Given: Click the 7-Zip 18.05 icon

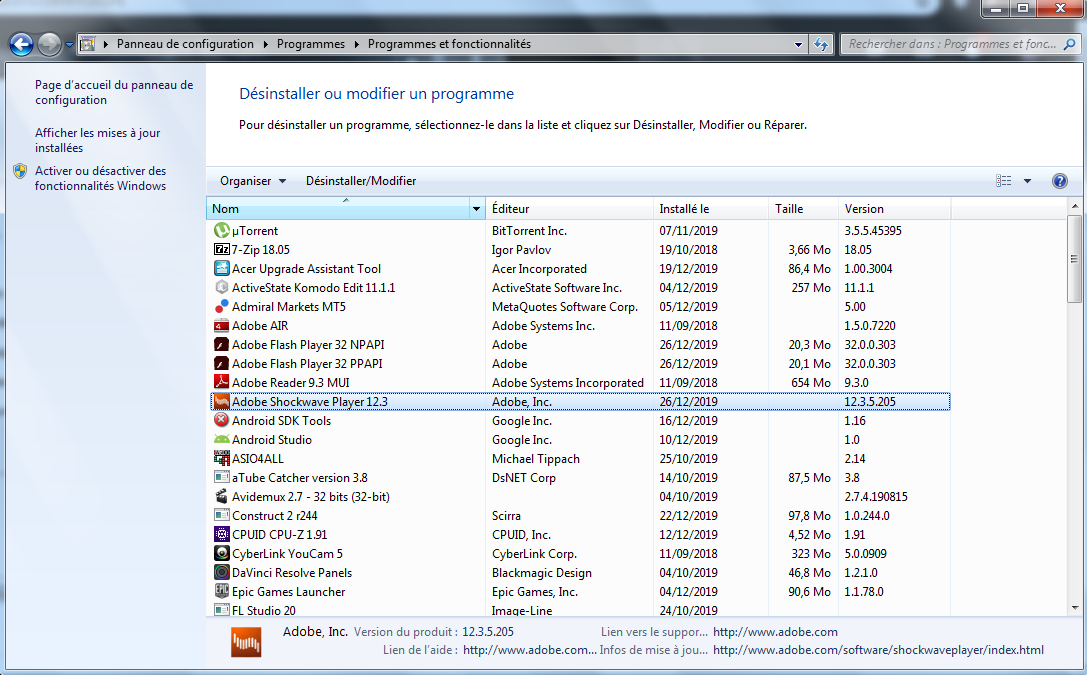Looking at the screenshot, I should [221, 249].
